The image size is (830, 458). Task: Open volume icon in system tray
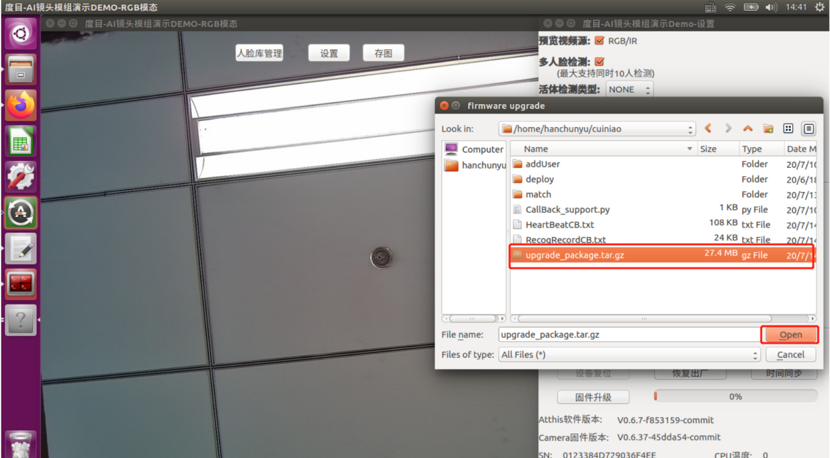click(x=770, y=7)
